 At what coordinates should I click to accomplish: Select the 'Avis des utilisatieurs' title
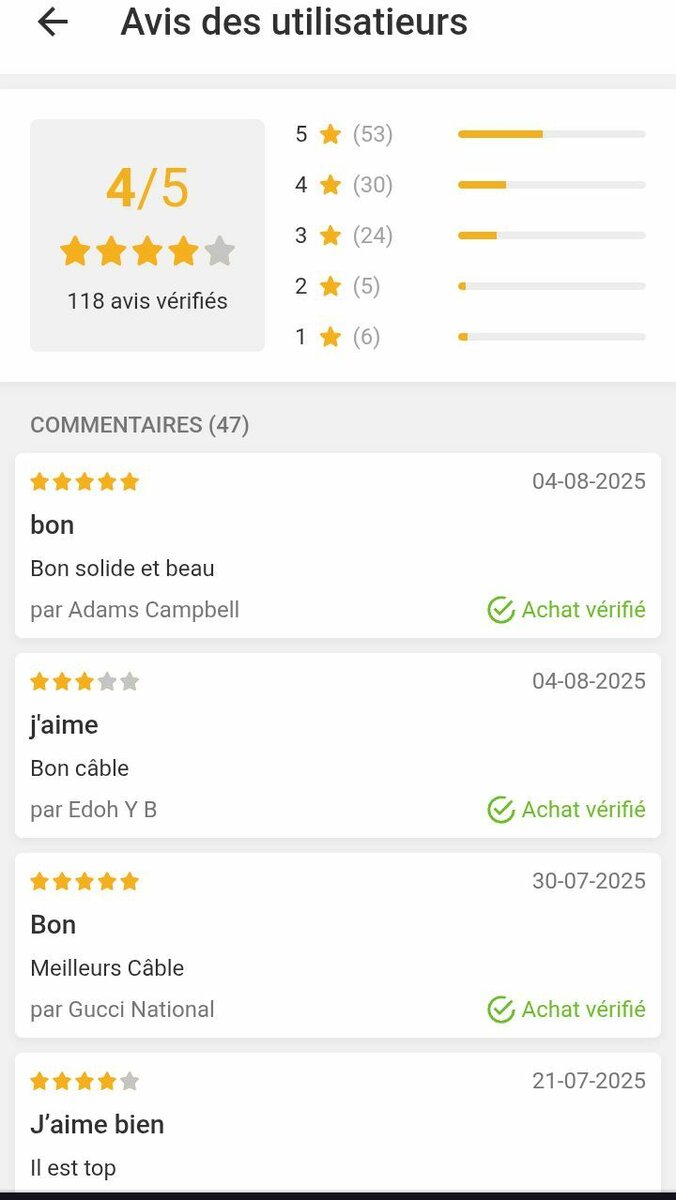[295, 22]
